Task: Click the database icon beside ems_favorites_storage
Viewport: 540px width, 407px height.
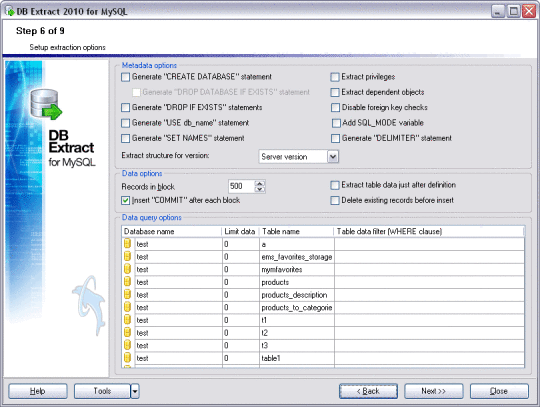Action: [x=127, y=257]
